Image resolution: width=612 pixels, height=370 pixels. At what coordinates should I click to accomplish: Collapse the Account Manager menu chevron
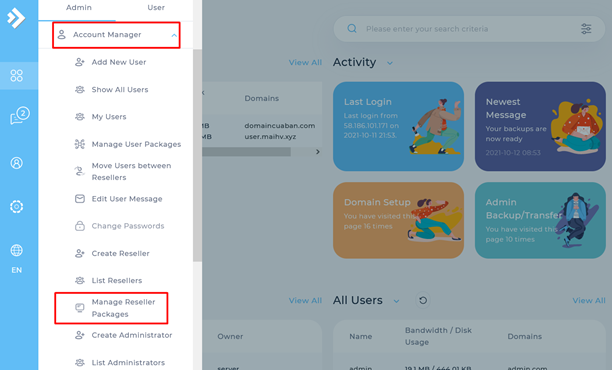[174, 35]
